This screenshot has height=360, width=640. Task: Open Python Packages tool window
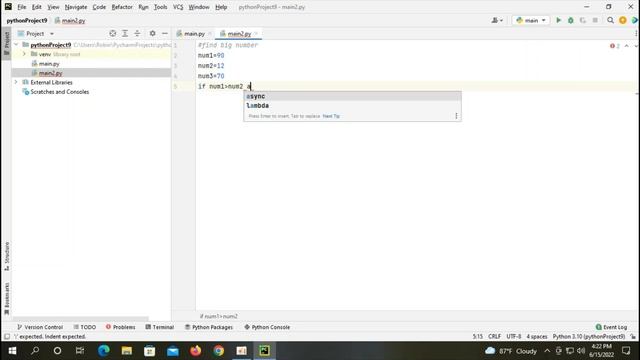[x=209, y=327]
